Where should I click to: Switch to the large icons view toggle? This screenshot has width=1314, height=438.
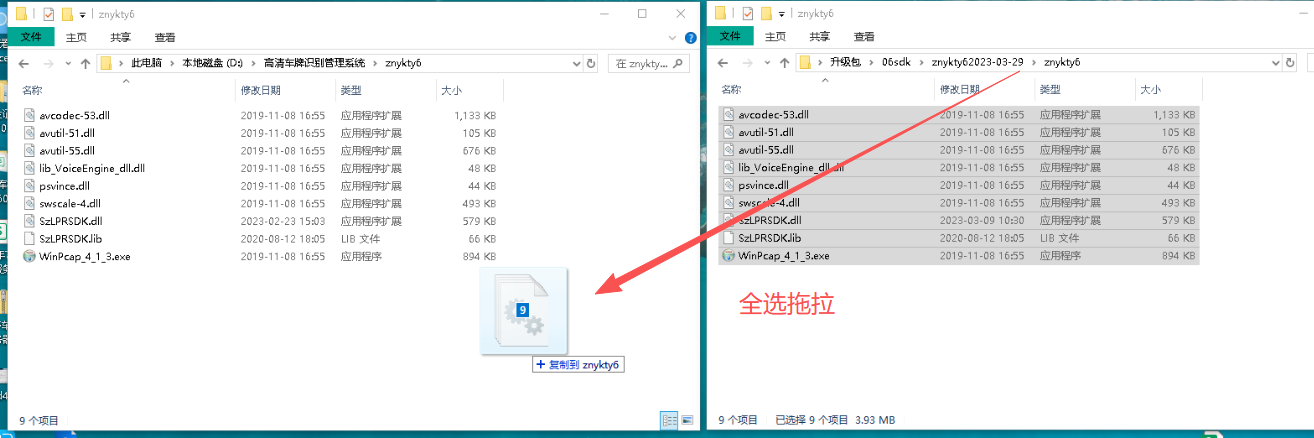[685, 421]
